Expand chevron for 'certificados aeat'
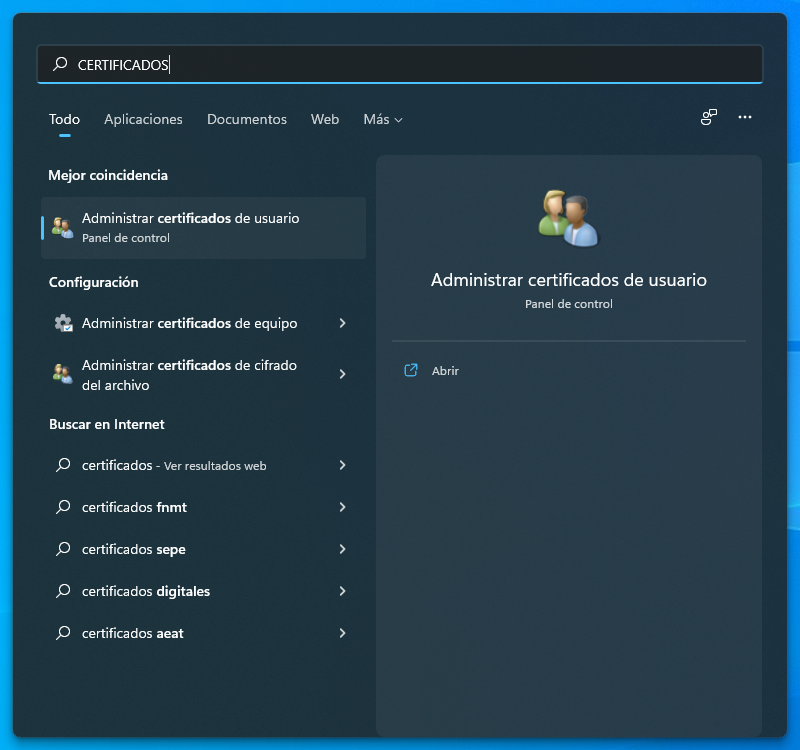Viewport: 800px width, 750px height. [342, 633]
